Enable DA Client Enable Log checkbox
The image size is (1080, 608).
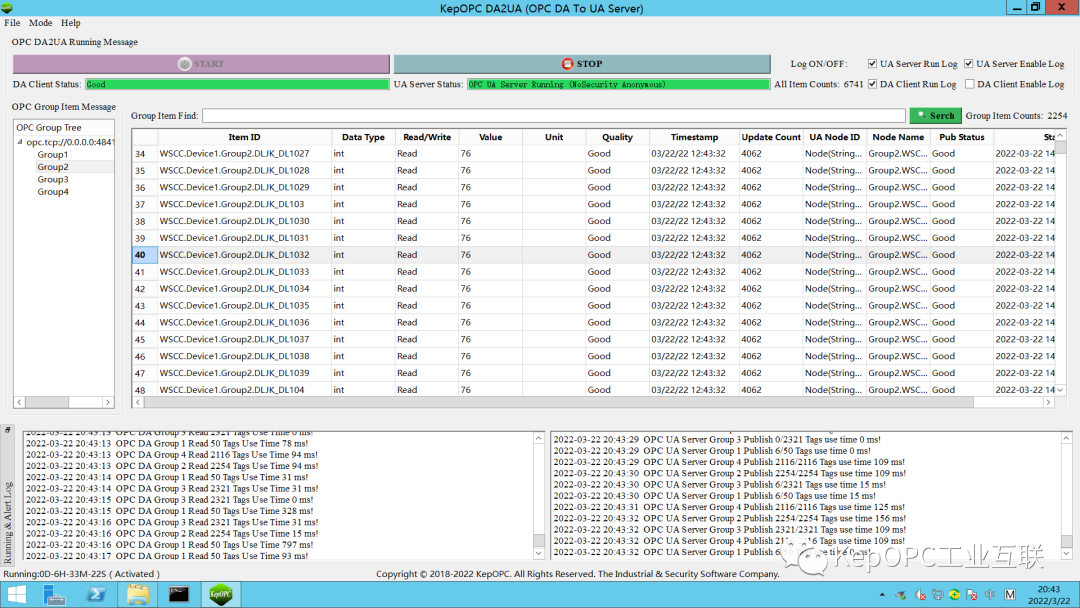click(969, 84)
